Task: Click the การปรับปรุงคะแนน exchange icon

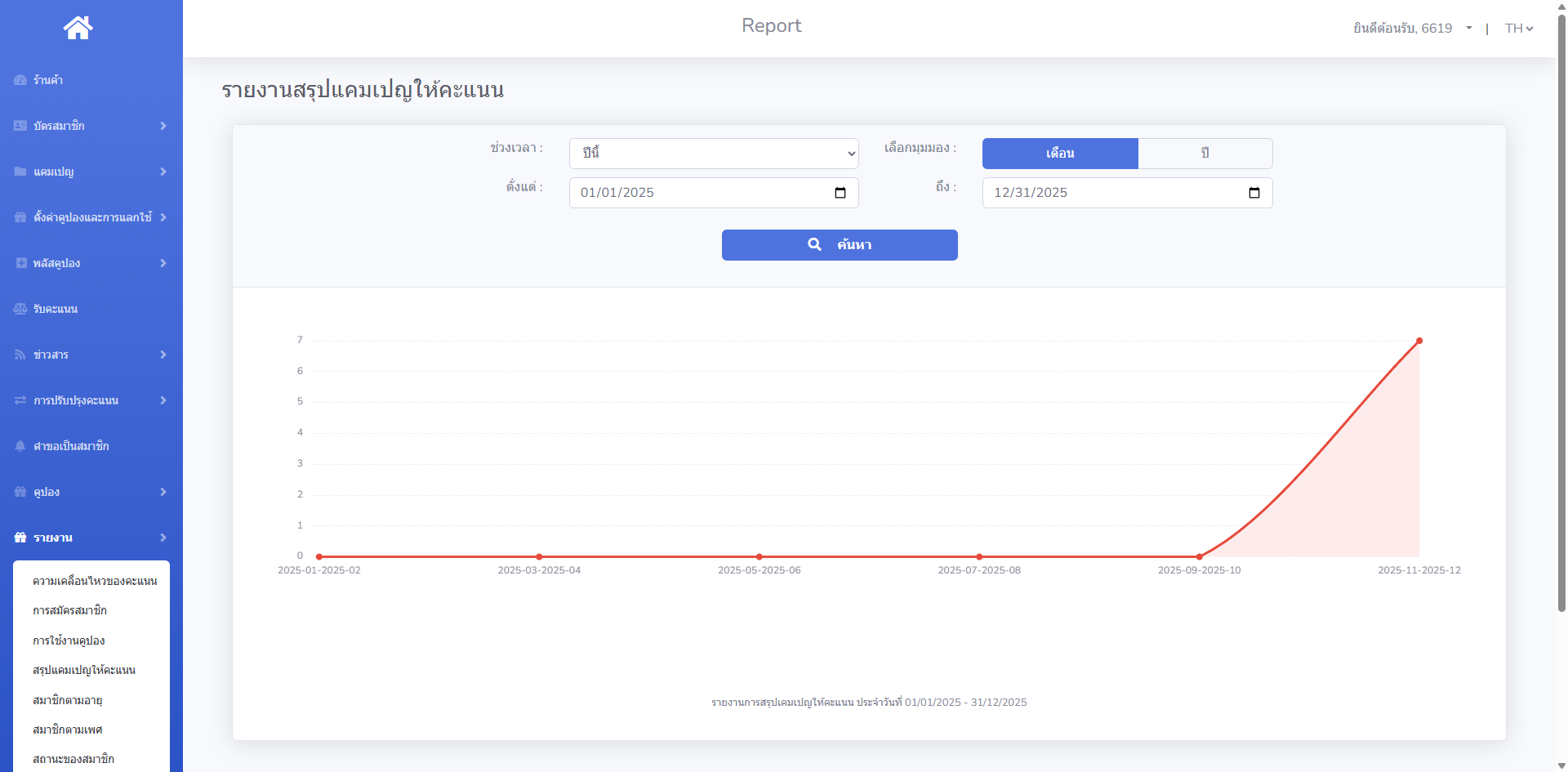Action: coord(20,400)
